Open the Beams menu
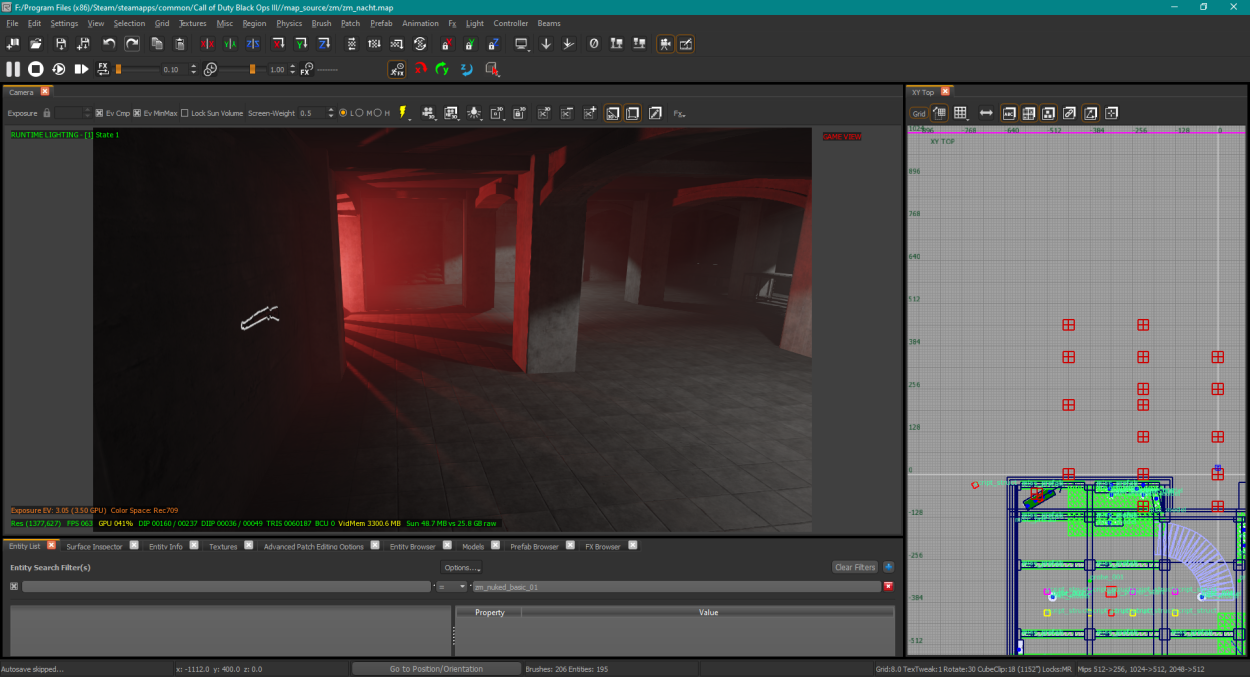 (549, 23)
